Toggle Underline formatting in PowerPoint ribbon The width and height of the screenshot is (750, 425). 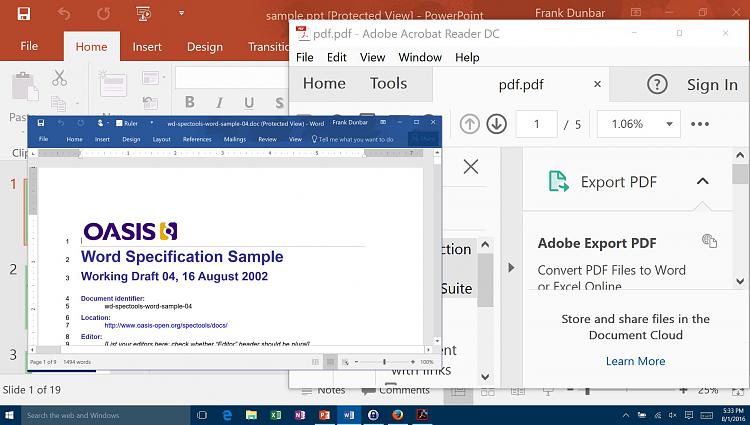point(249,102)
